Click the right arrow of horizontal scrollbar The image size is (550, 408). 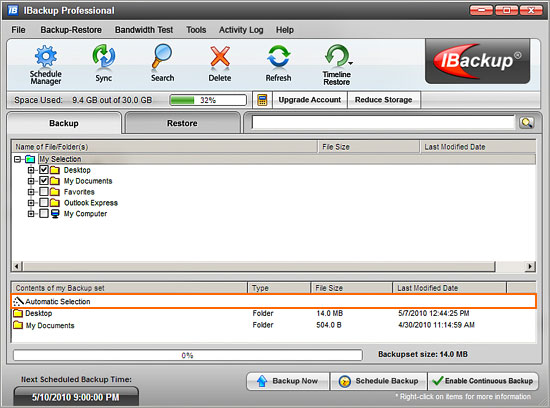click(530, 267)
